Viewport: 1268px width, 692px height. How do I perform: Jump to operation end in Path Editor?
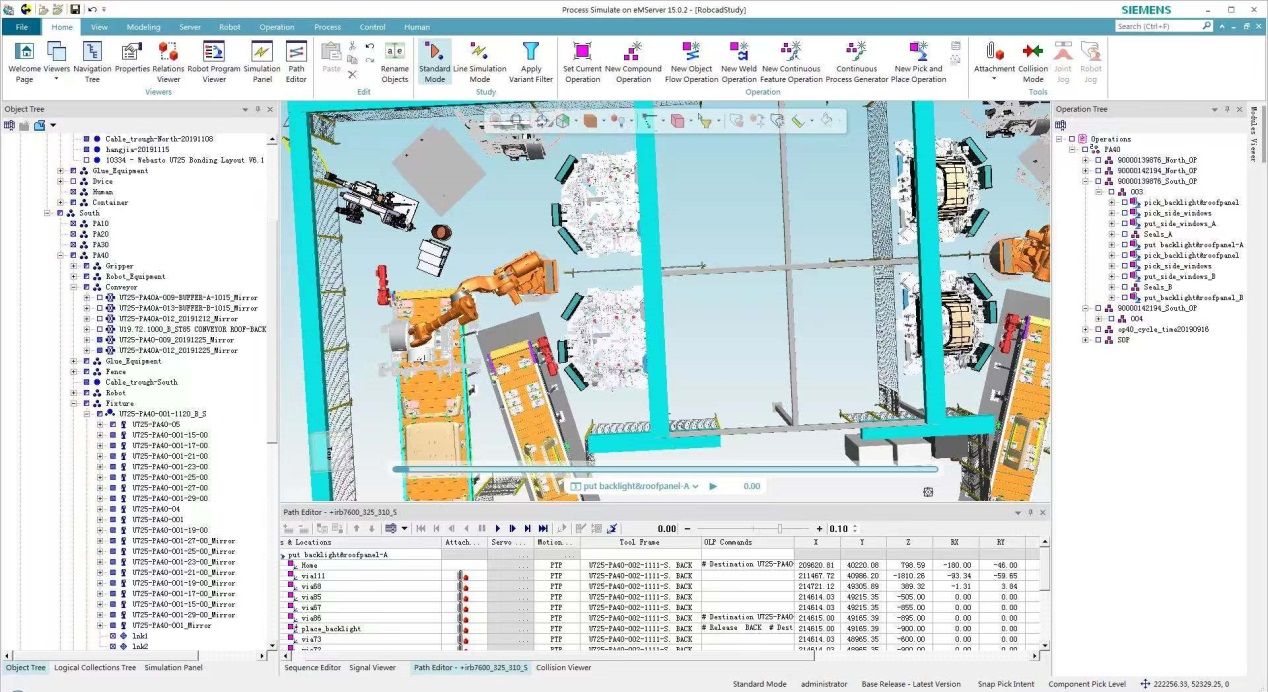tap(543, 528)
